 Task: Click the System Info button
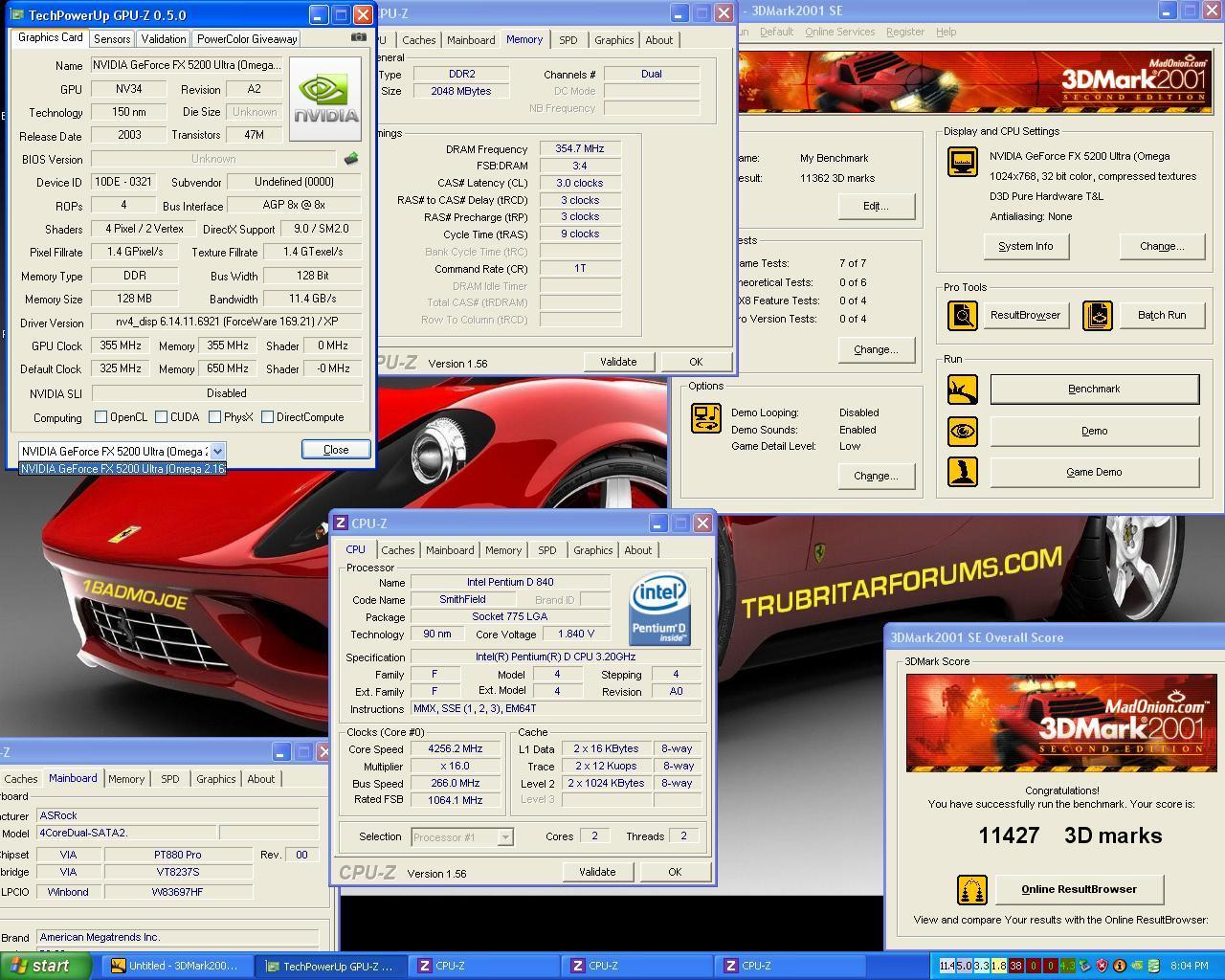tap(1026, 246)
